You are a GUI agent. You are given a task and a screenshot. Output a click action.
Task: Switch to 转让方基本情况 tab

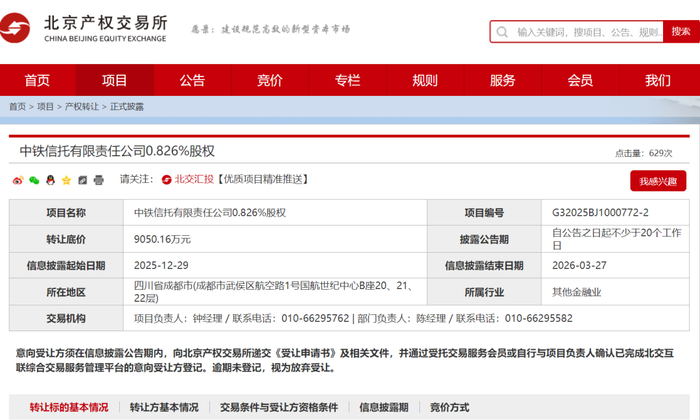point(164,407)
